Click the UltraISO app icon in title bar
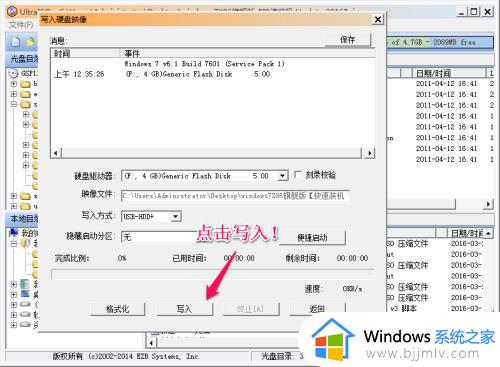The height and width of the screenshot is (367, 500). coord(12,12)
